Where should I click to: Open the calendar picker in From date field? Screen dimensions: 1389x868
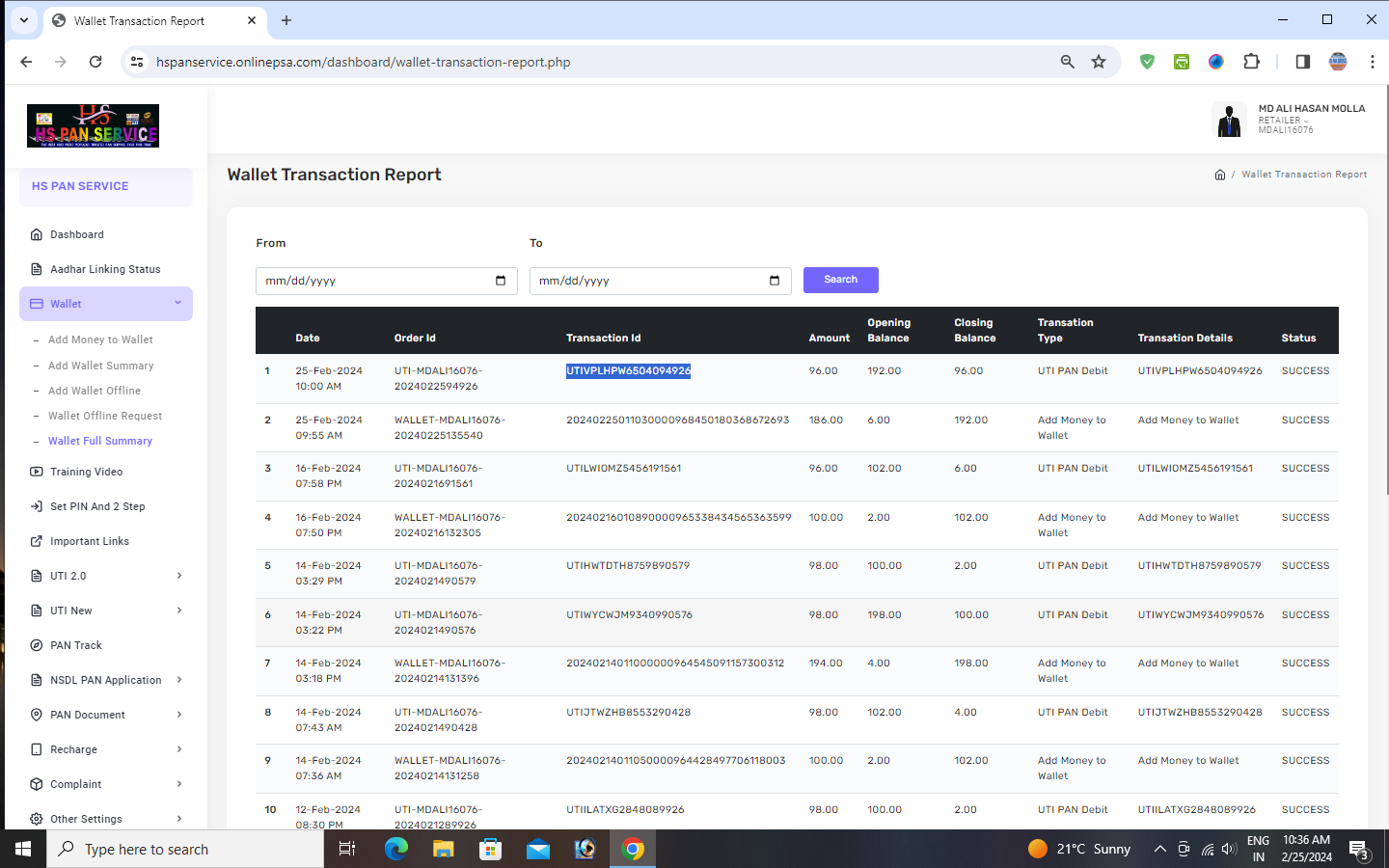pyautogui.click(x=500, y=281)
